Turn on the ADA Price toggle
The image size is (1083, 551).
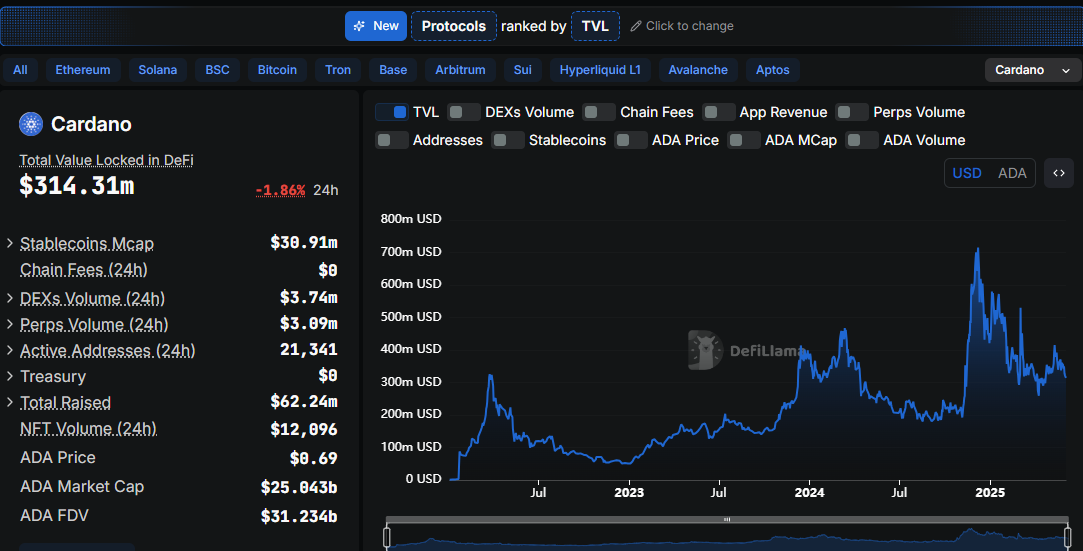coord(631,140)
